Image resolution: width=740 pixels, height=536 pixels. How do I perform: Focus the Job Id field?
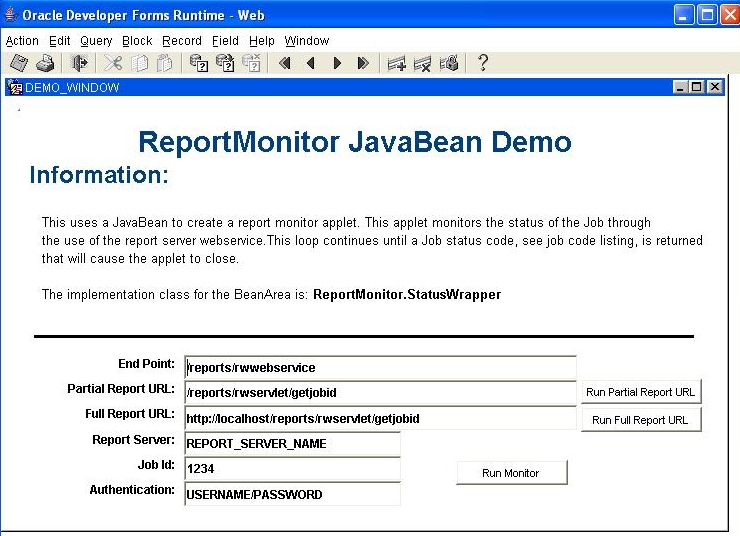pyautogui.click(x=293, y=469)
